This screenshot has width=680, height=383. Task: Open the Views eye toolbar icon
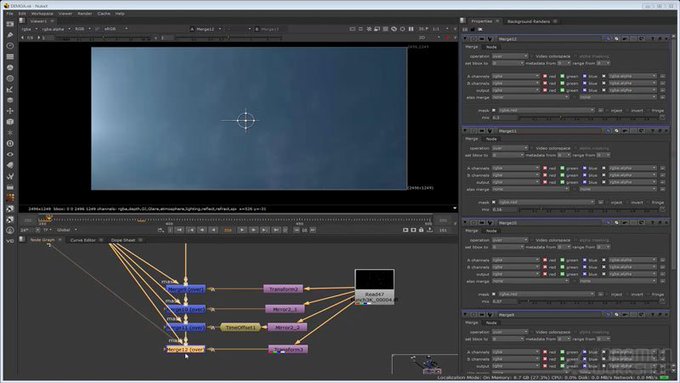[x=10, y=154]
